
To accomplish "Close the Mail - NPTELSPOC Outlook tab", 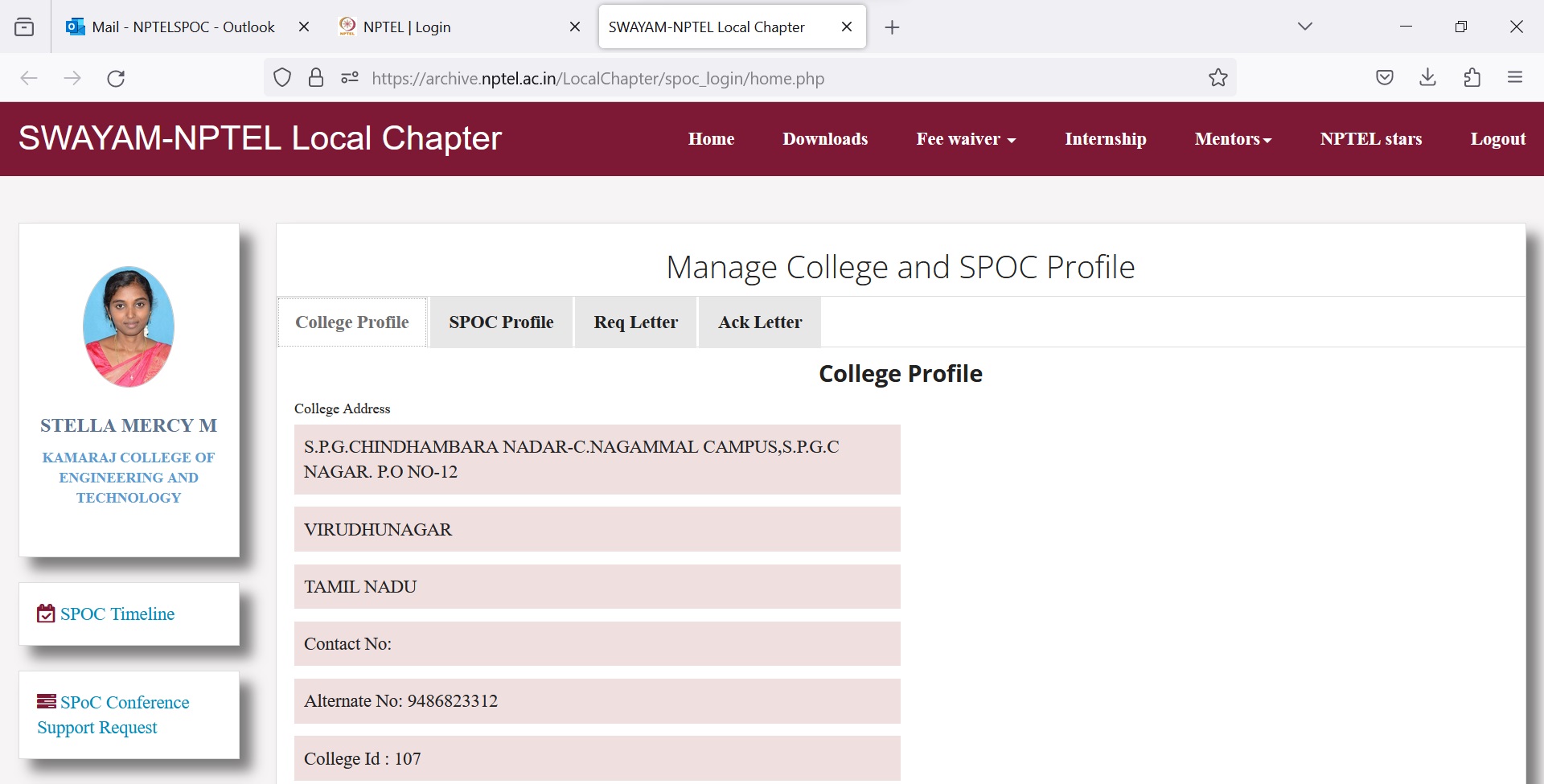I will click(x=304, y=27).
